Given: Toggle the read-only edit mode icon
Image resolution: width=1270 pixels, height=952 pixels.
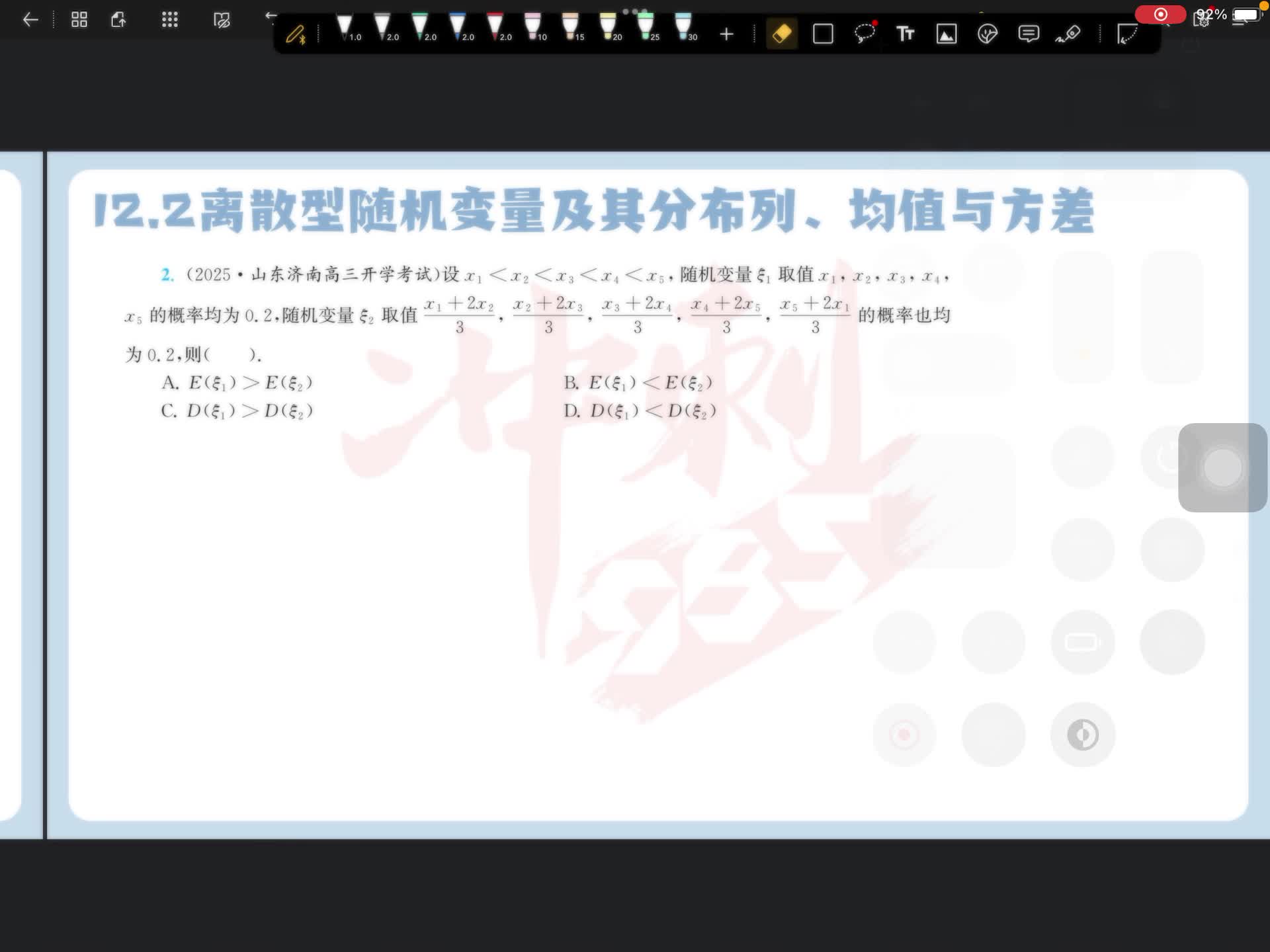Looking at the screenshot, I should click(x=222, y=20).
